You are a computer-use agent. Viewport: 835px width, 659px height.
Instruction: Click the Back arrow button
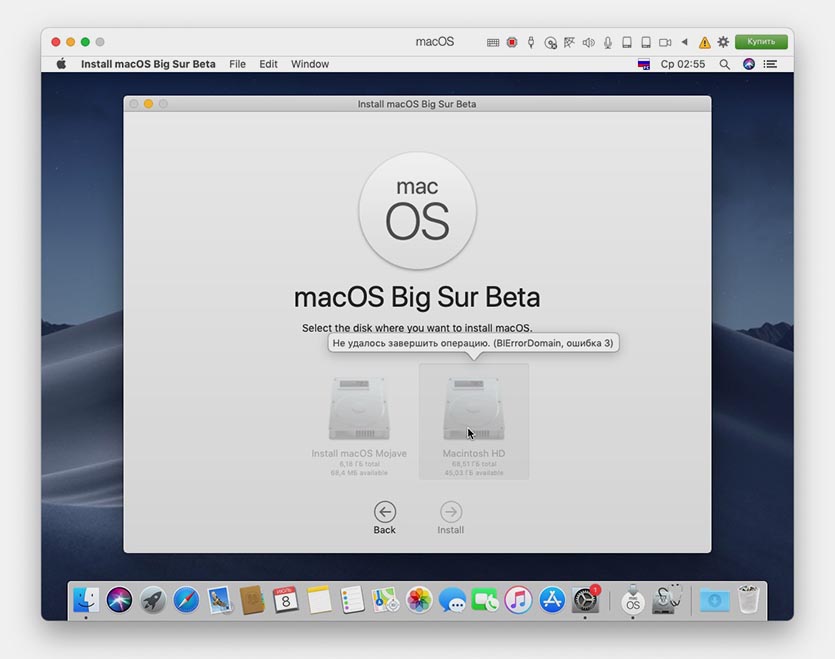[385, 512]
